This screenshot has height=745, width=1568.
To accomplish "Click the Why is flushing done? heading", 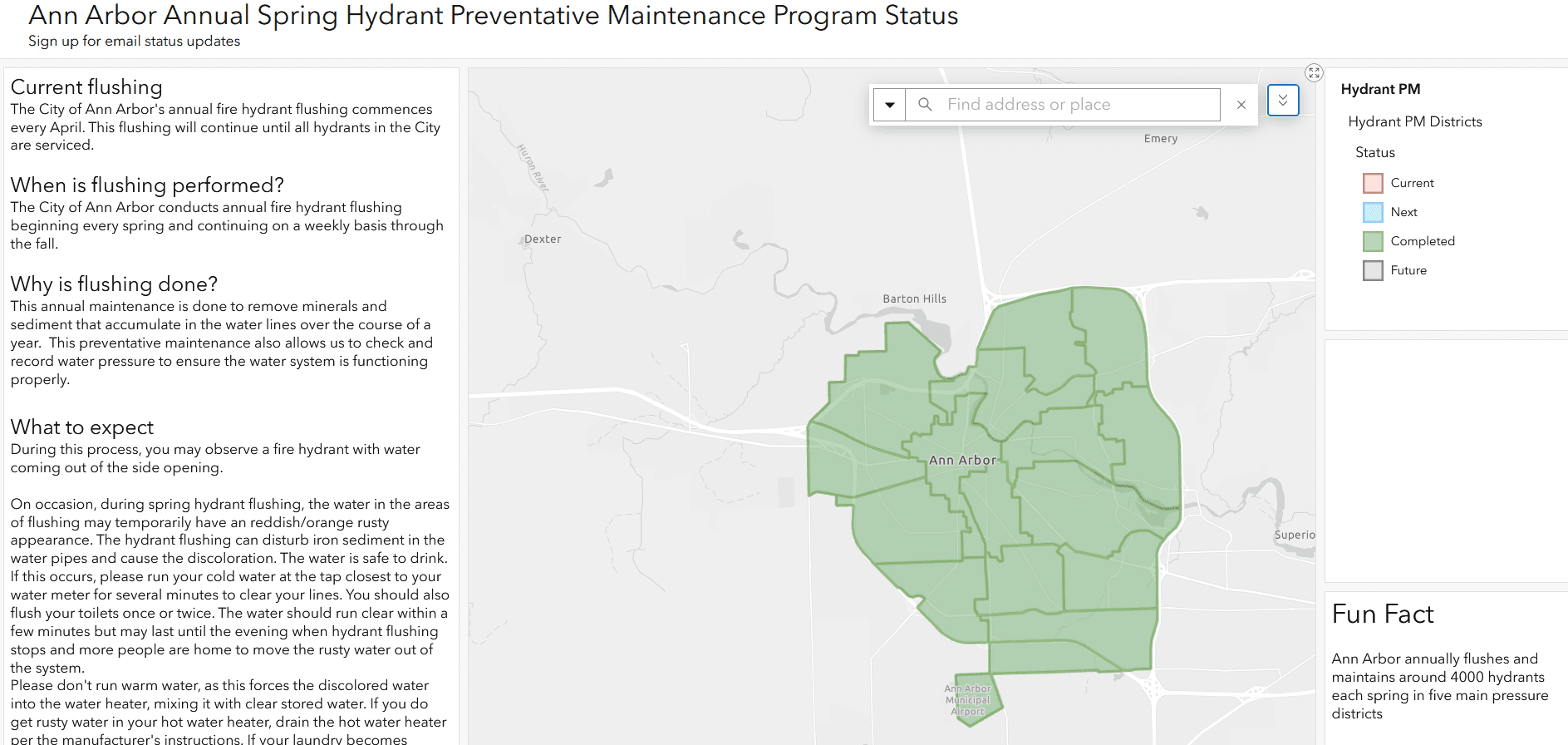I will point(114,284).
